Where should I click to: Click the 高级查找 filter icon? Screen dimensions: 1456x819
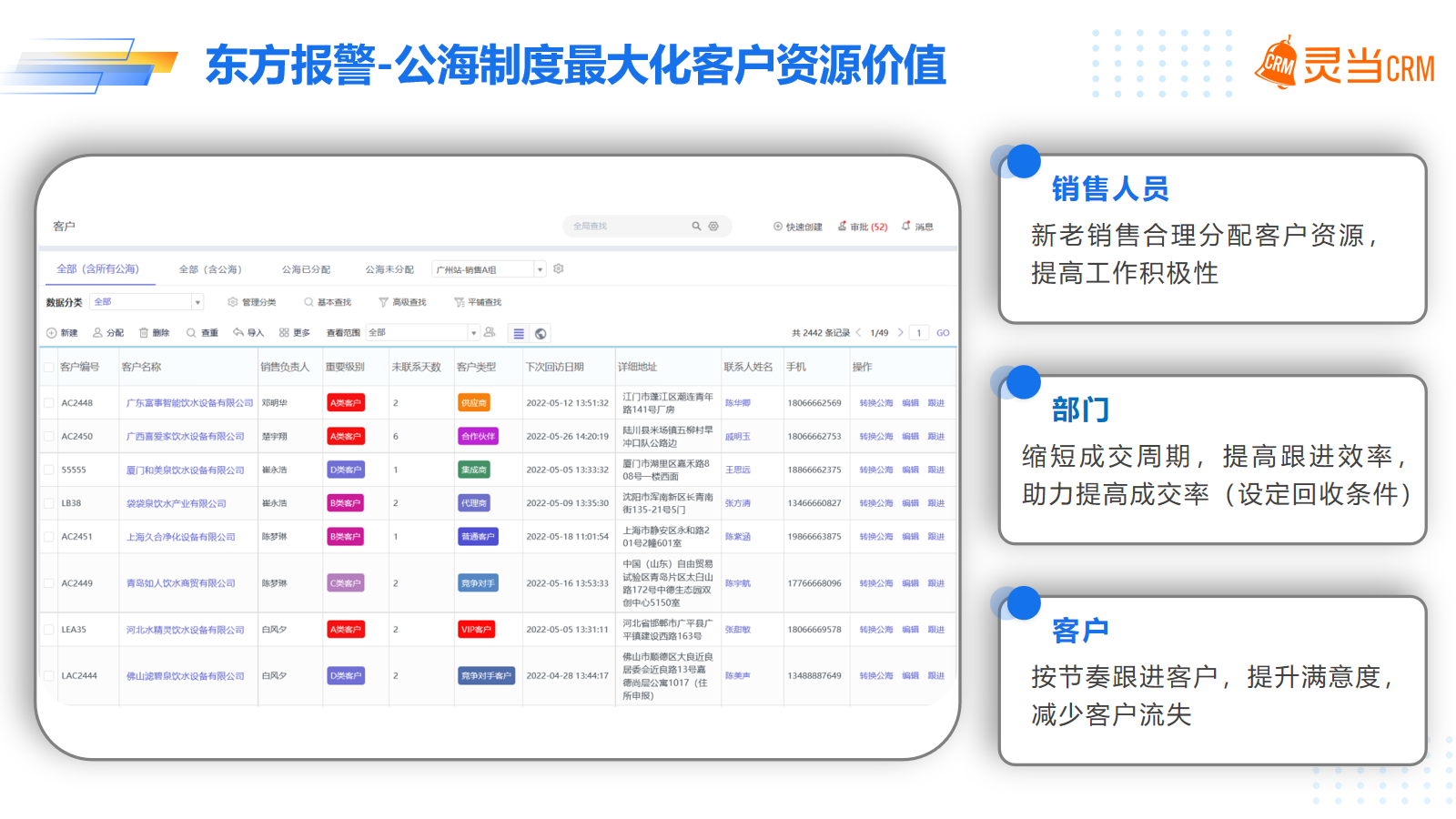click(383, 302)
